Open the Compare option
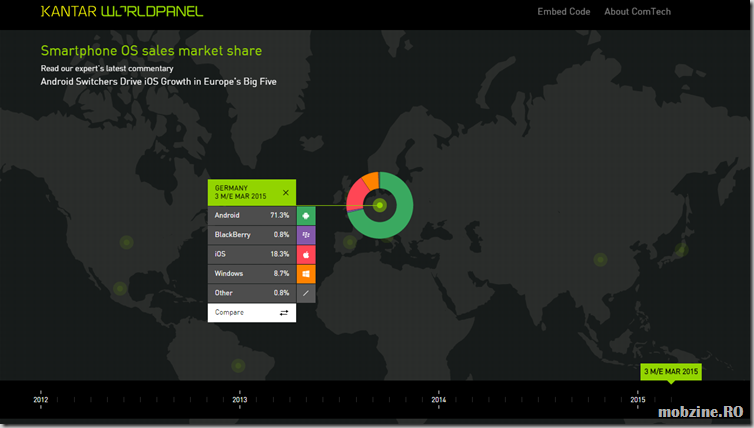This screenshot has height=428, width=754. click(251, 313)
